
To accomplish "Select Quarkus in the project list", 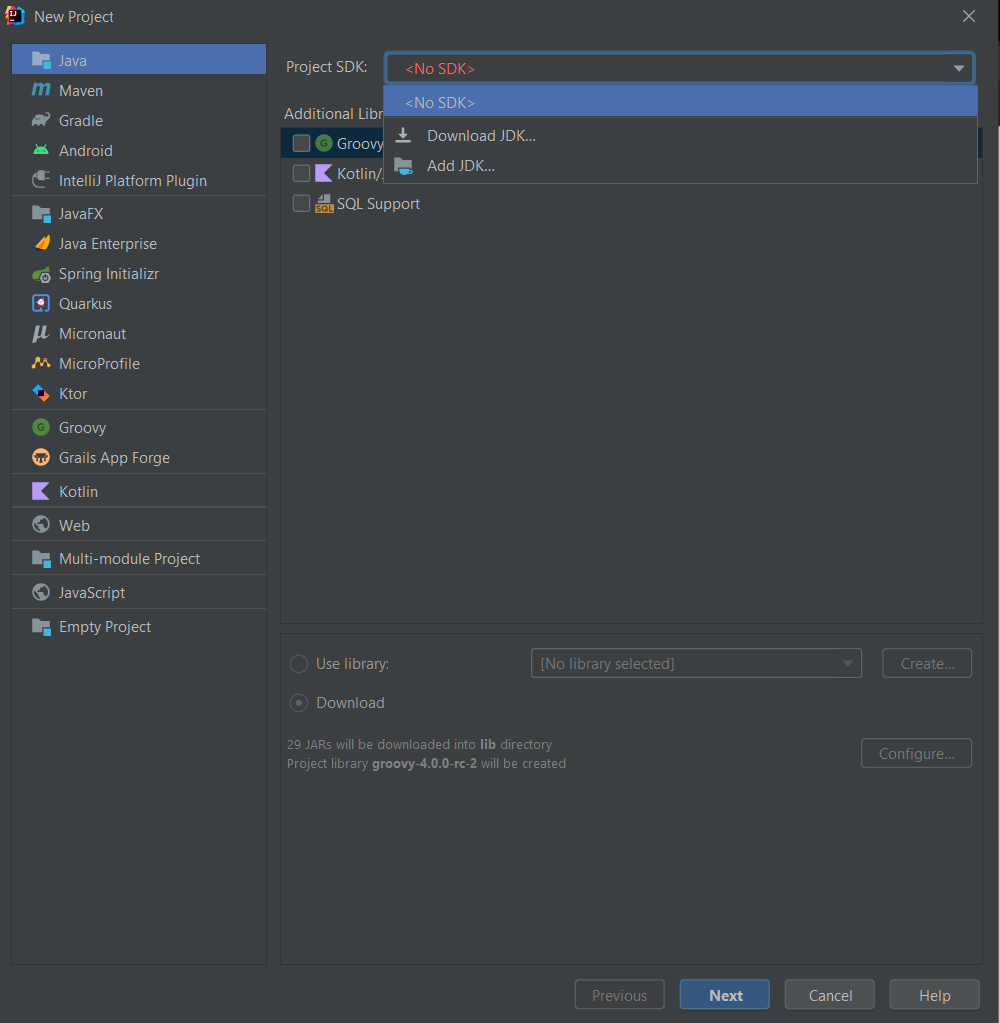I will click(x=139, y=303).
